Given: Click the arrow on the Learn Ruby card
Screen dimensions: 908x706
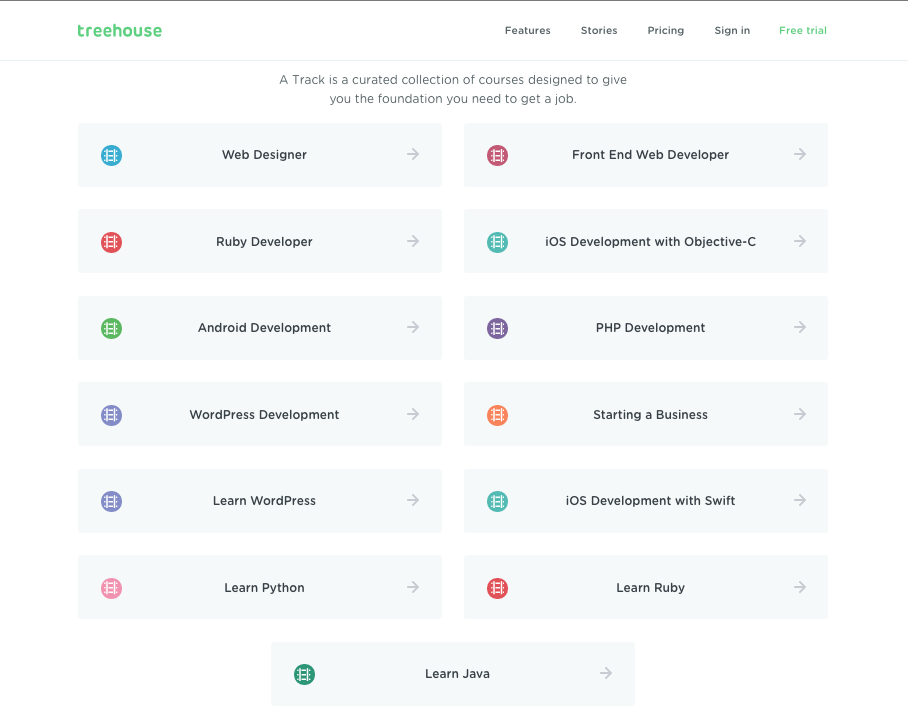Looking at the screenshot, I should (x=800, y=587).
